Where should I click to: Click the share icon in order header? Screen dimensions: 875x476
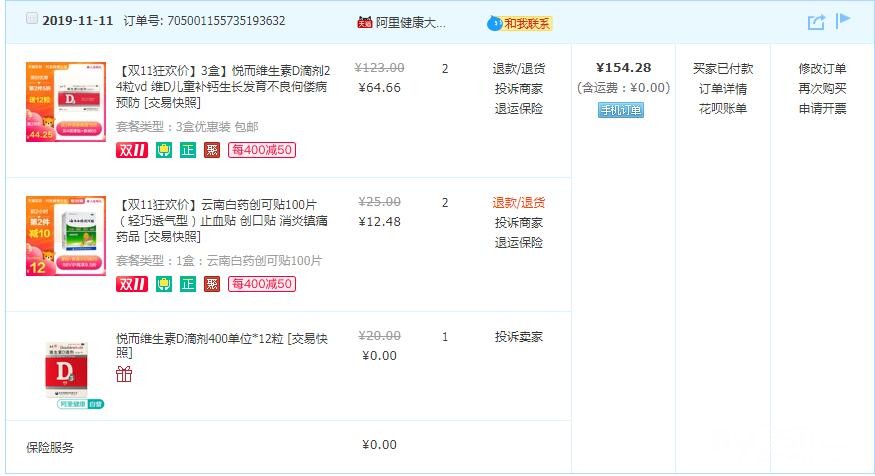[x=816, y=22]
